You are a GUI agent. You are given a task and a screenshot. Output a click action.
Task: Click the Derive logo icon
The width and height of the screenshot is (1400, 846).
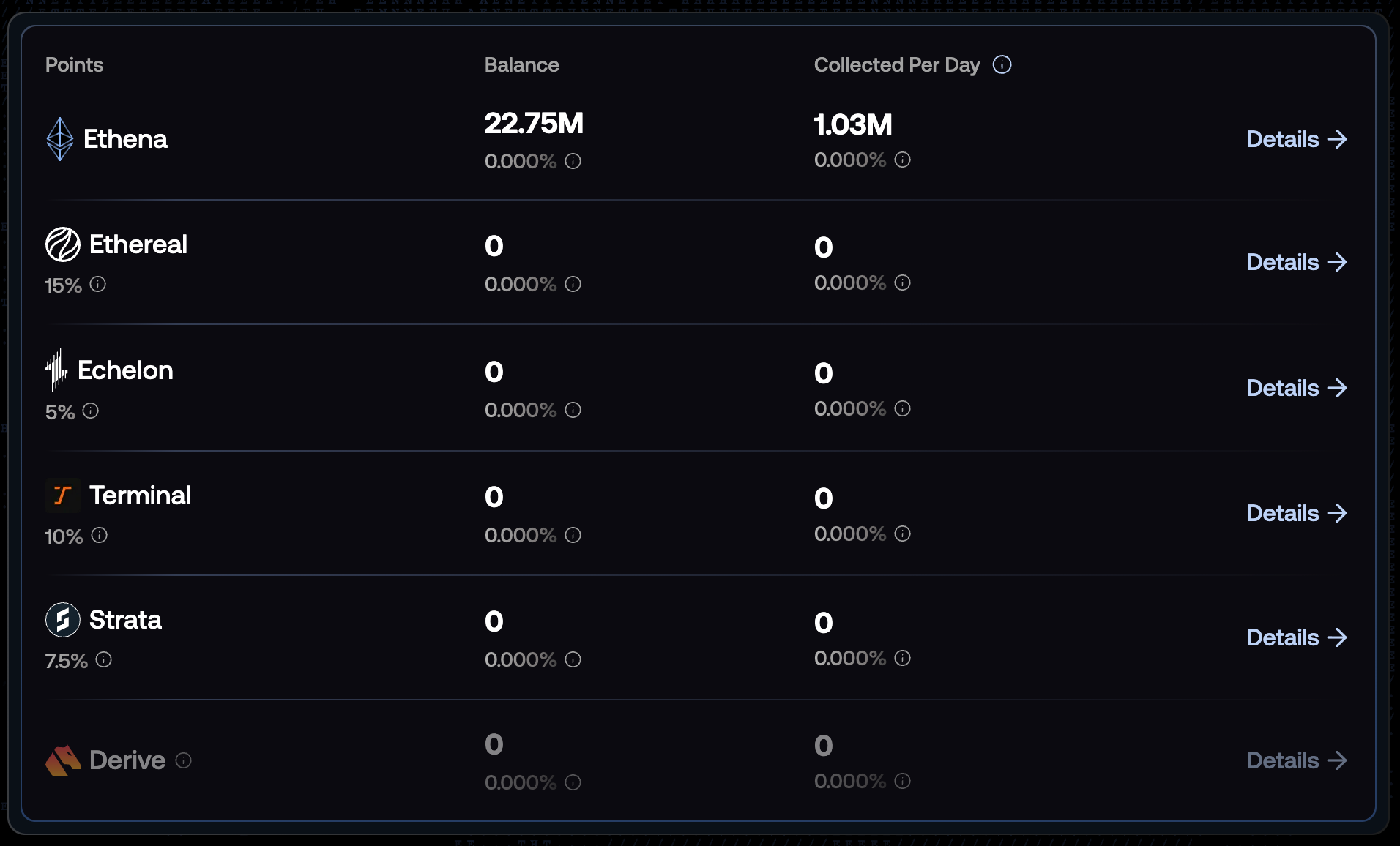pyautogui.click(x=63, y=760)
